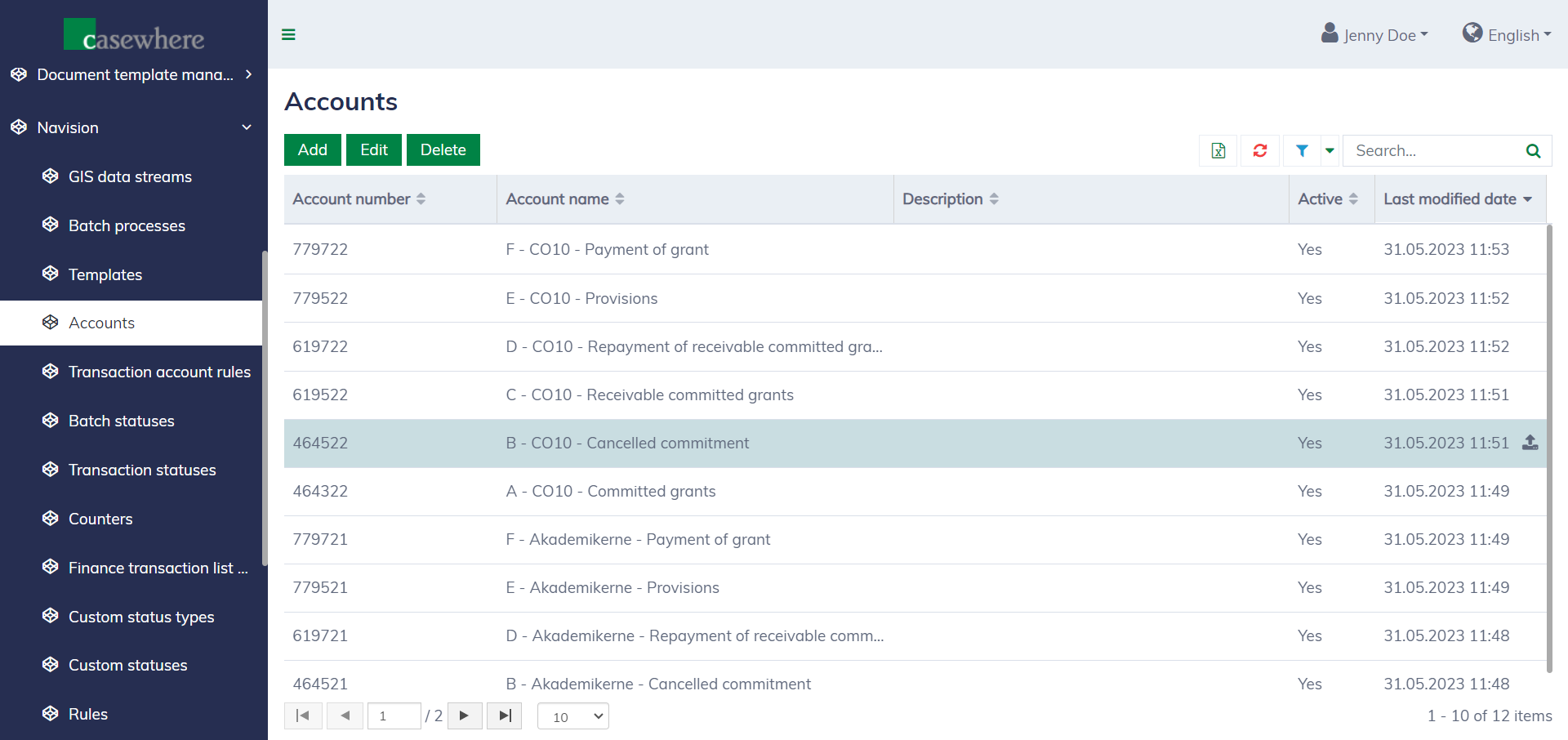Screen dimensions: 1568x740
Task: Go to the next page arrow
Action: (464, 715)
